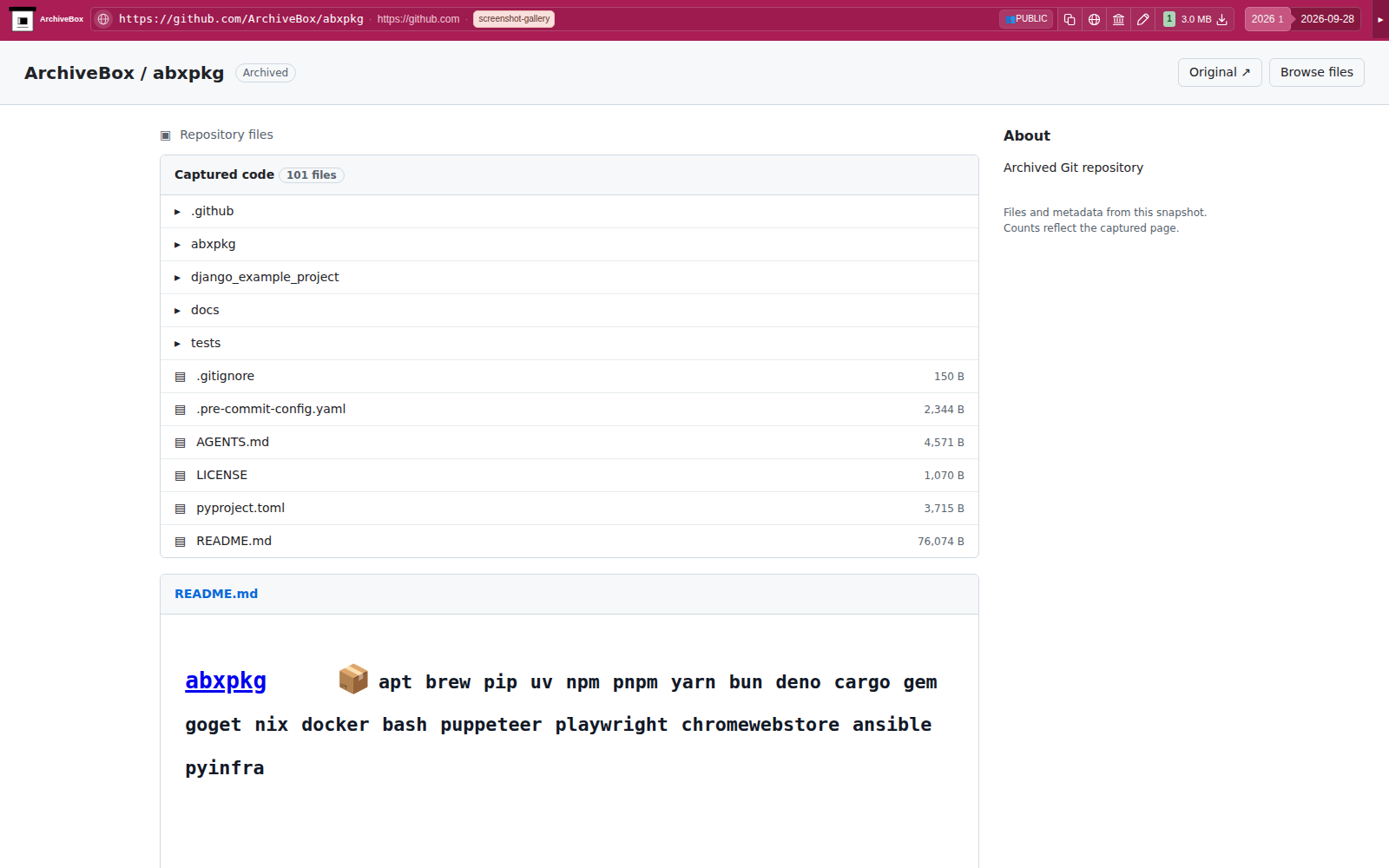Select the 2026-09-28 snapshot date
The width and height of the screenshot is (1389, 868).
1326,19
